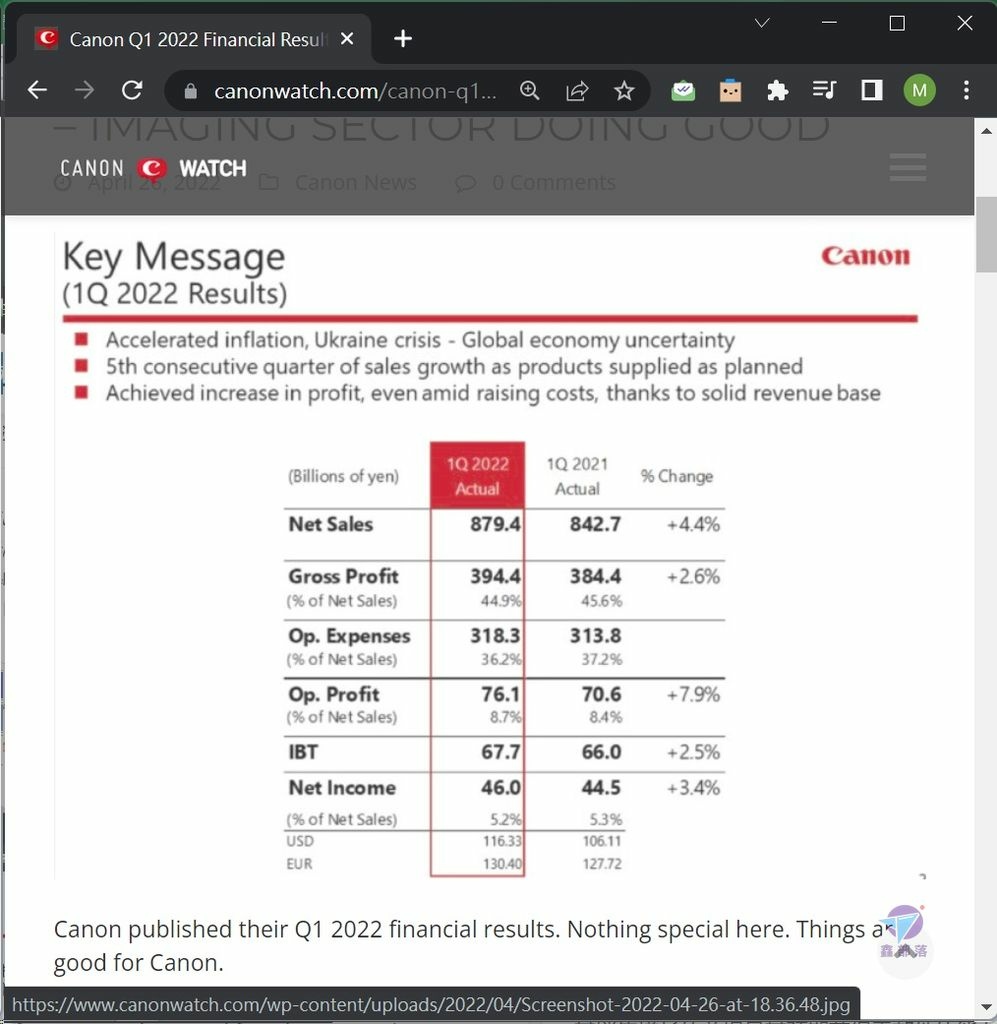Click the Net Sales 879.4 value
This screenshot has width=997, height=1024.
495,524
